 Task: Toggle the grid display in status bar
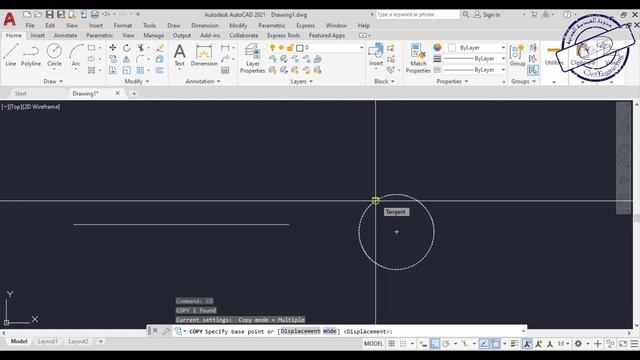click(x=391, y=344)
